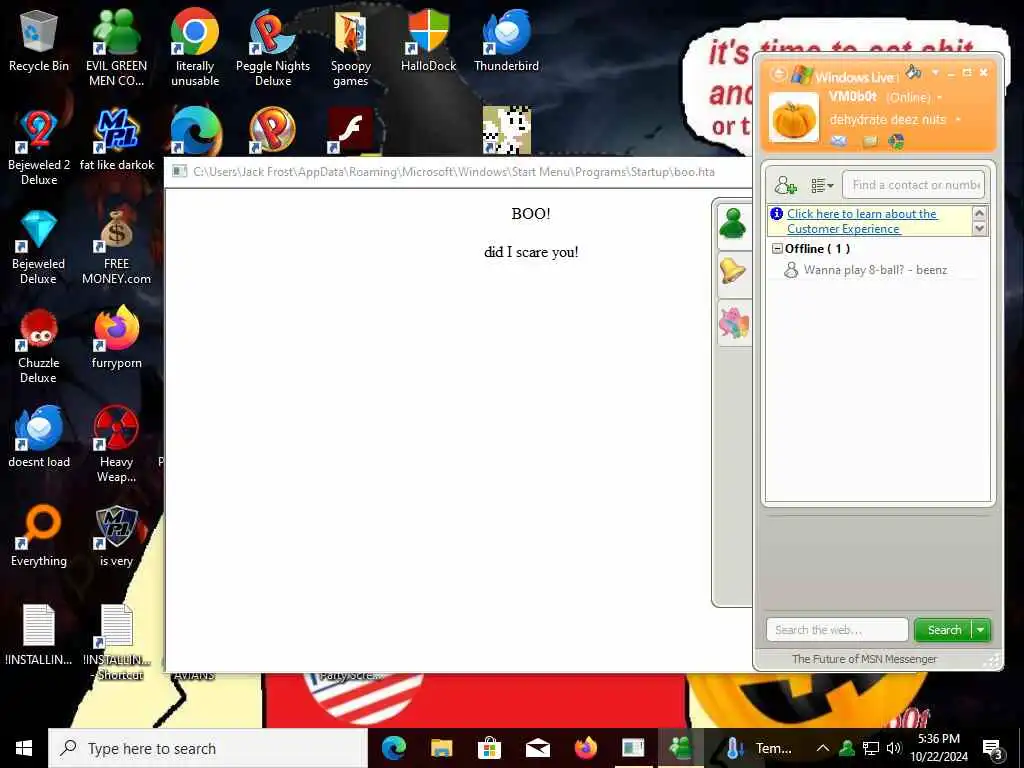1024x768 pixels.
Task: Select the Peggle Nights Deluxe desktop icon
Action: (x=272, y=48)
